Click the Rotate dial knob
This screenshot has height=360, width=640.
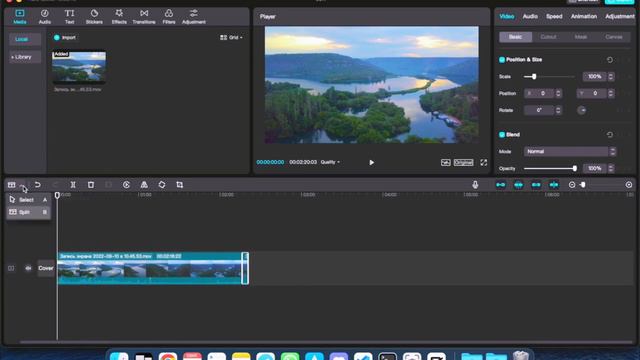click(x=582, y=110)
